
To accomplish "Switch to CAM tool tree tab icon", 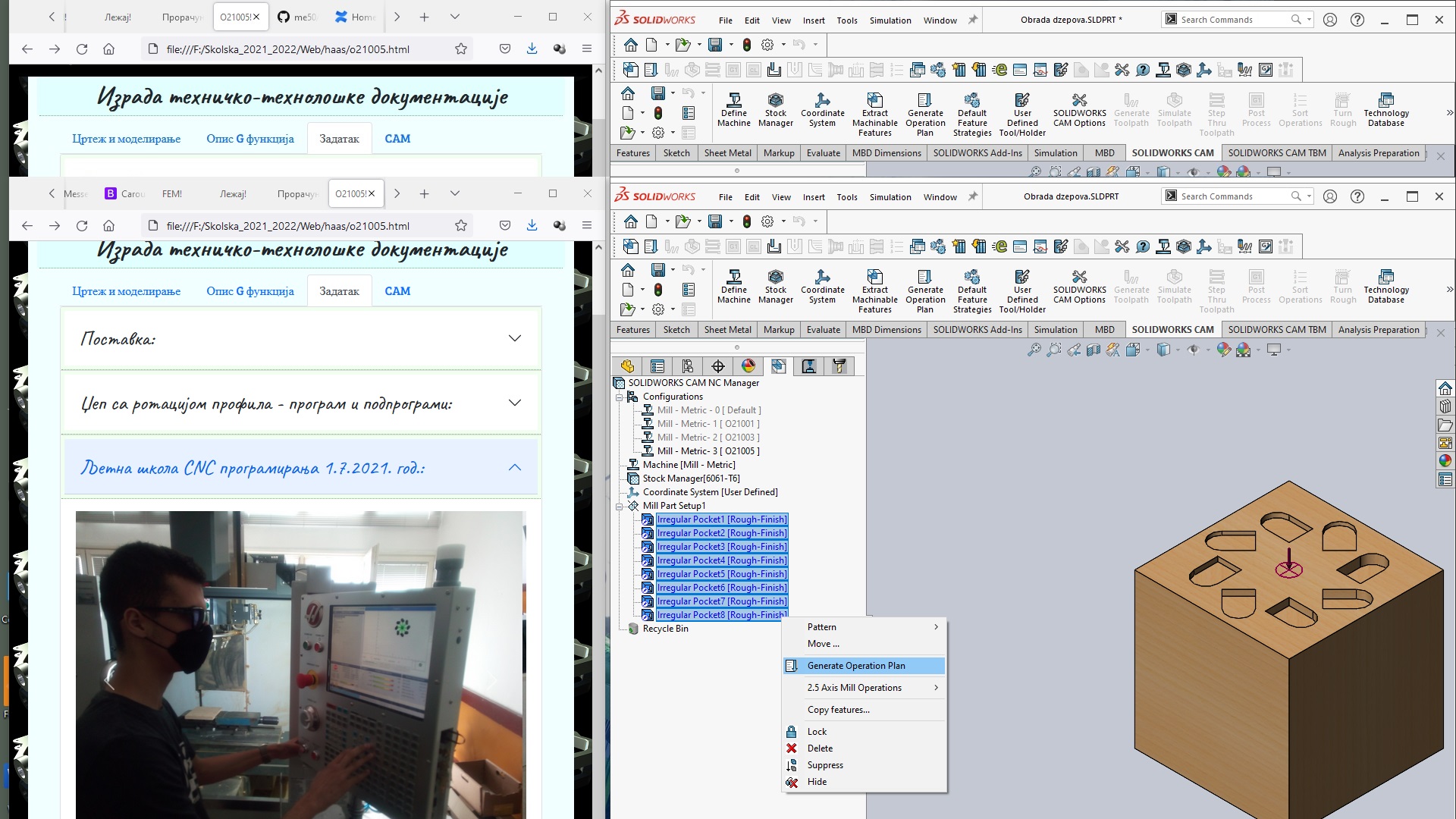I will (x=839, y=366).
